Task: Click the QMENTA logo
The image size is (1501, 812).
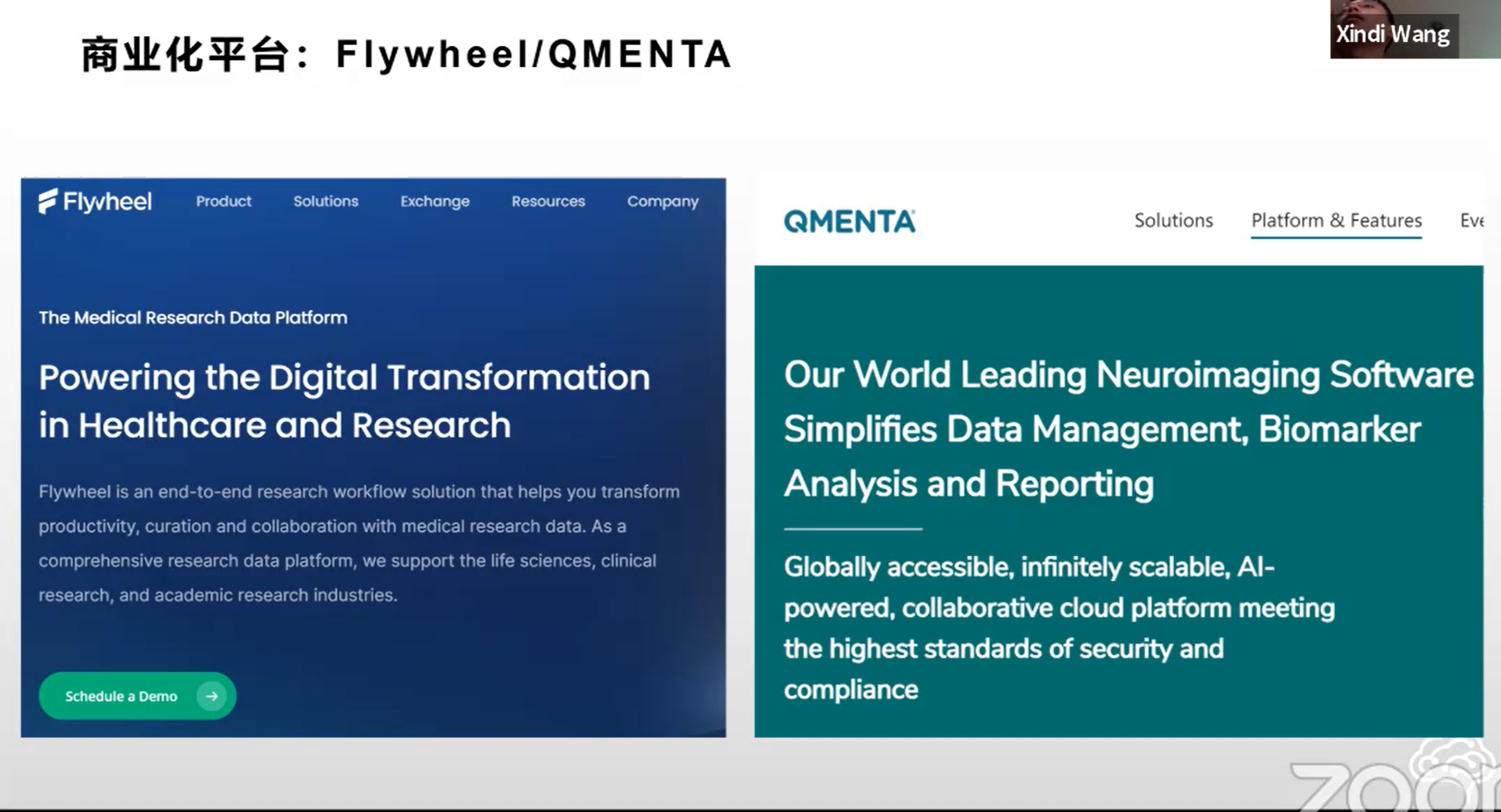Action: tap(849, 222)
